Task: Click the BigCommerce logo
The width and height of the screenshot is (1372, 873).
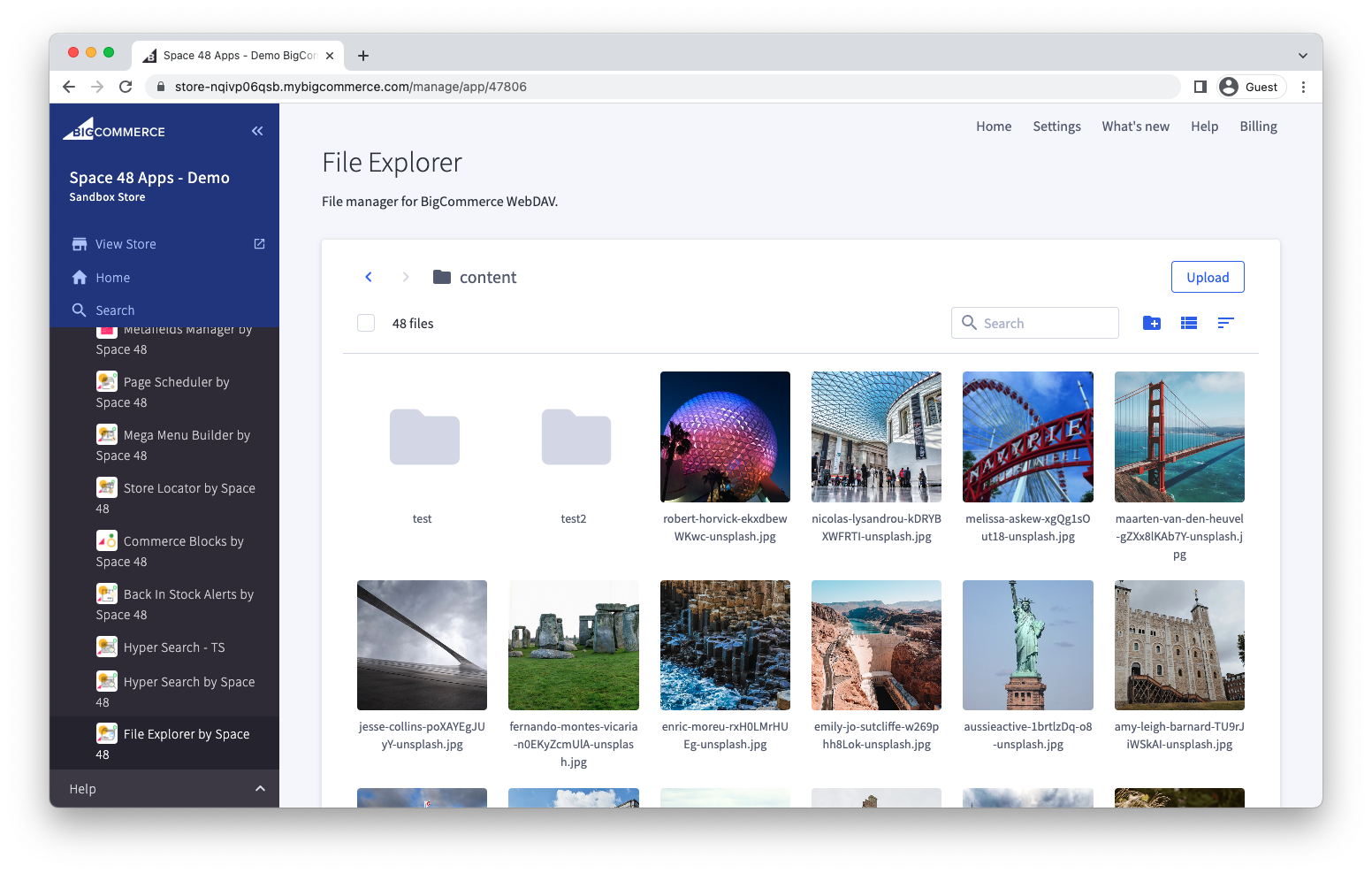Action: click(114, 130)
